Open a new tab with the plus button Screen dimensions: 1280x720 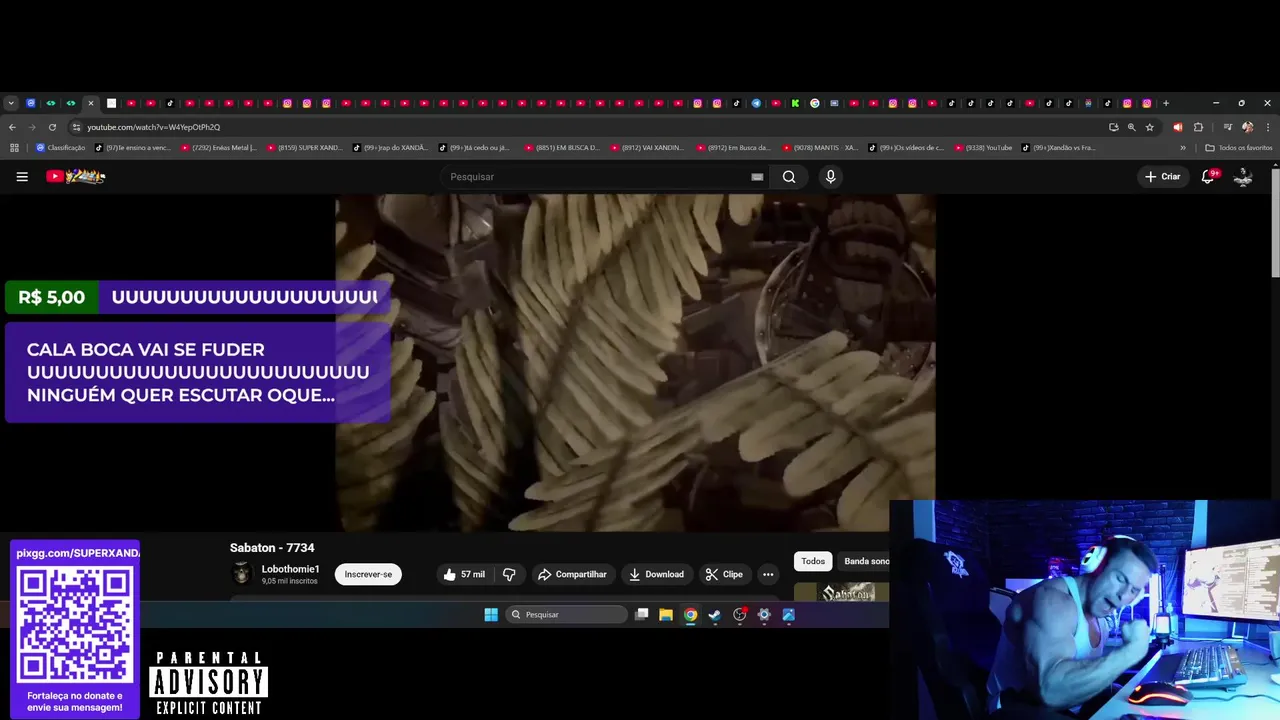pyautogui.click(x=1165, y=103)
